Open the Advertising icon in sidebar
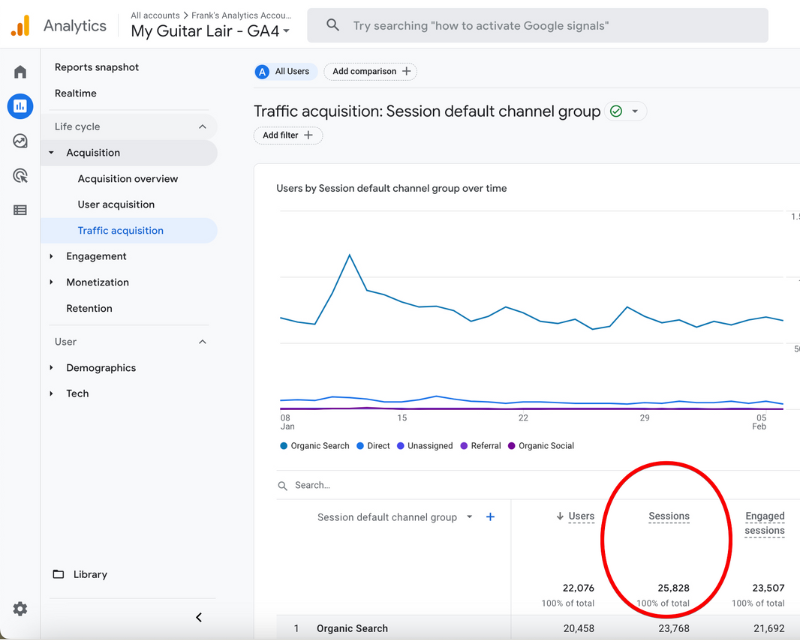 coord(20,176)
